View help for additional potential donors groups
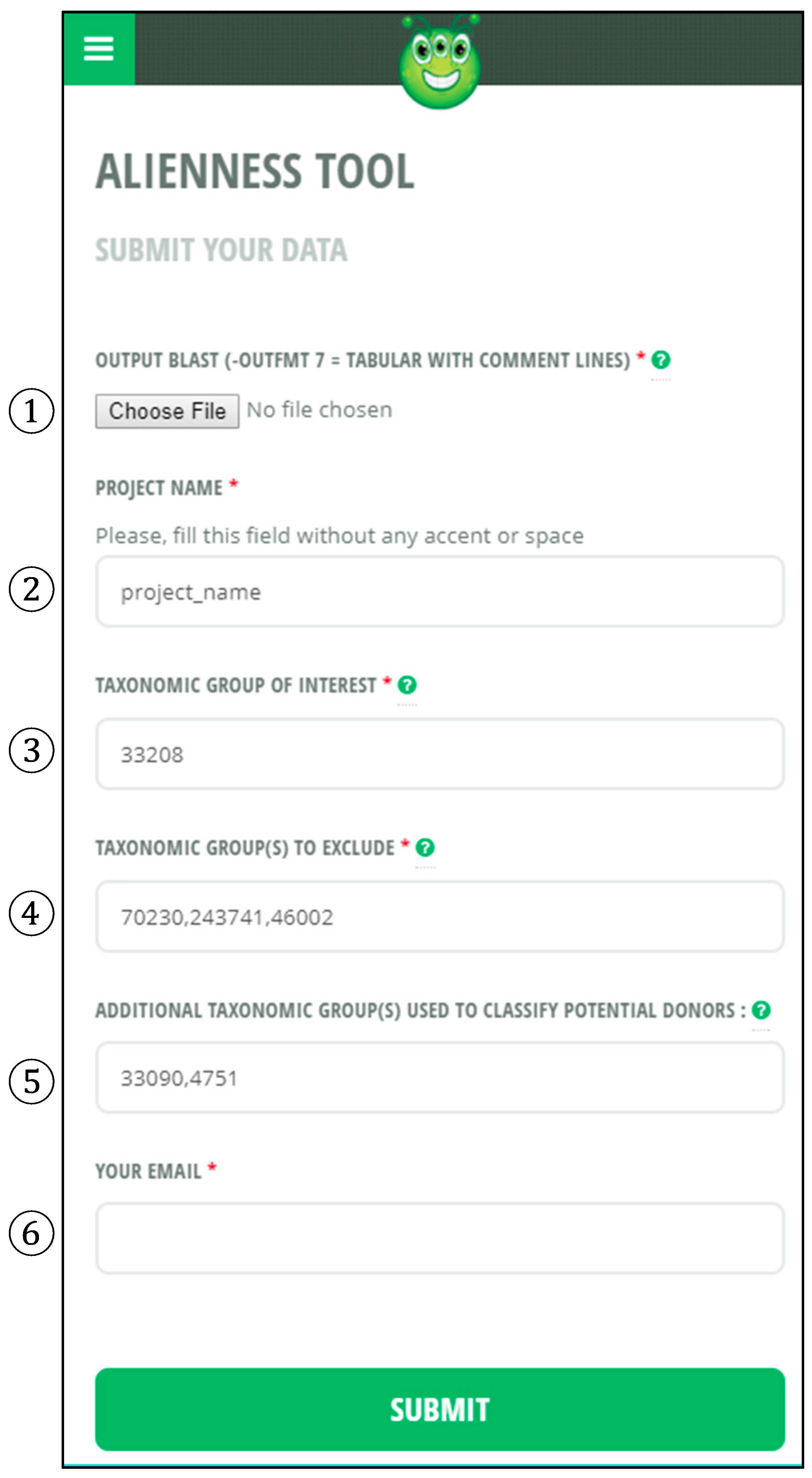 coord(761,1010)
